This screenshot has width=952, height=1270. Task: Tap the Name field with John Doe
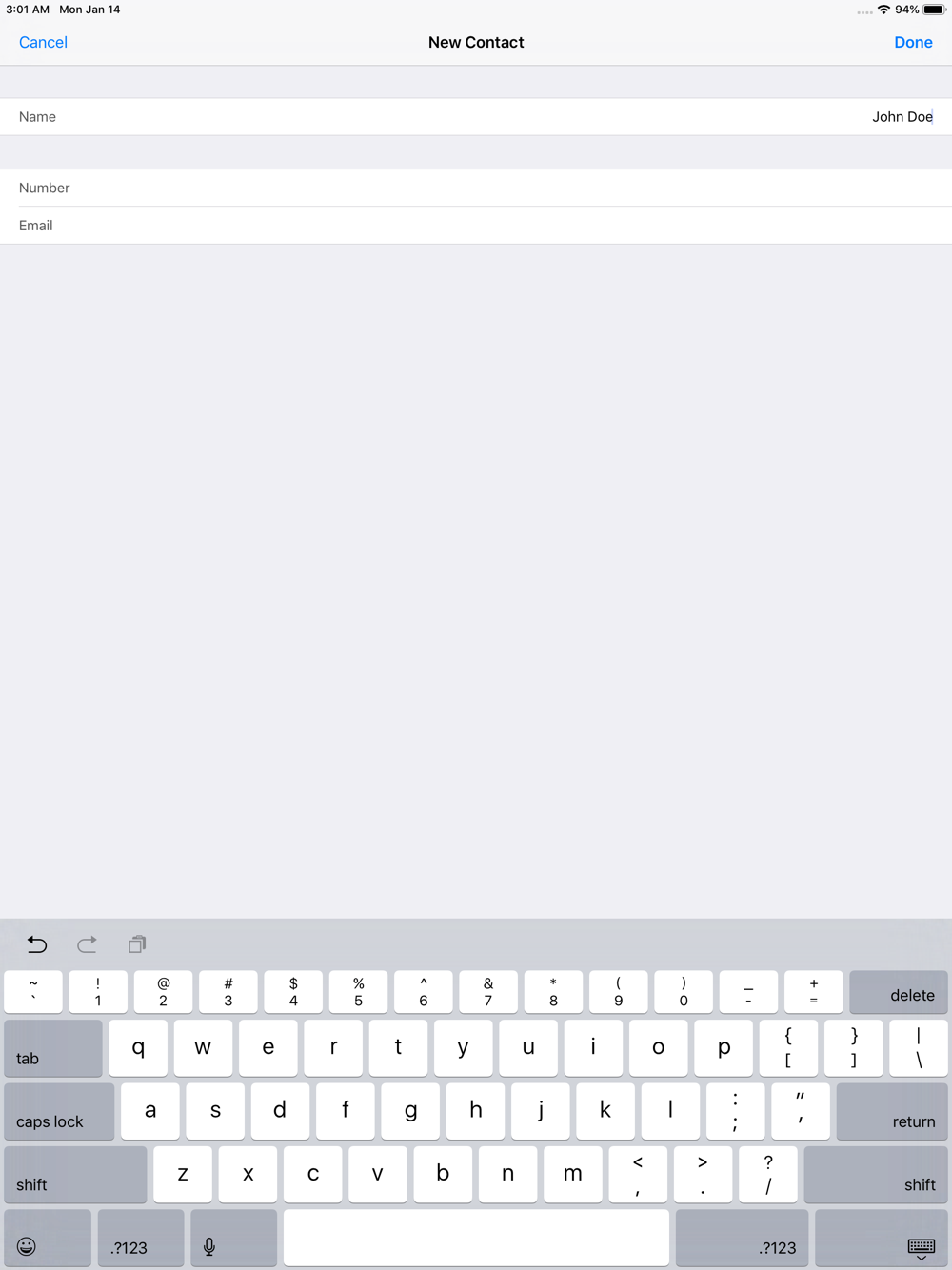coord(476,116)
